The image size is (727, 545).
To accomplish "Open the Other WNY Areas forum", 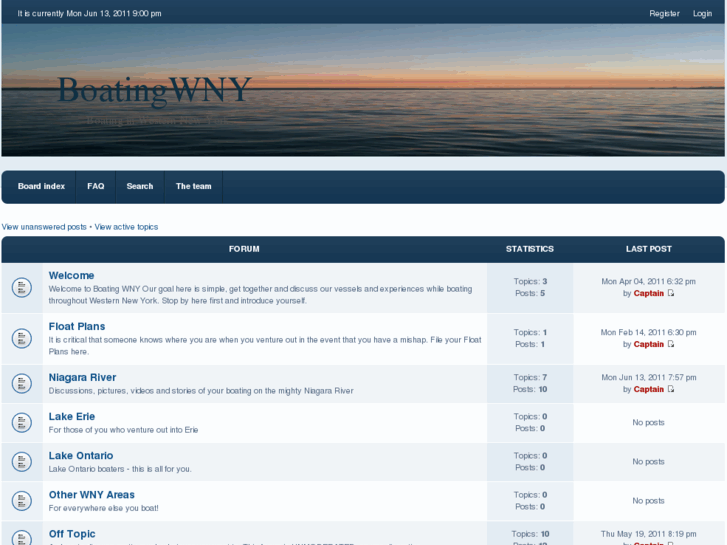I will (92, 495).
